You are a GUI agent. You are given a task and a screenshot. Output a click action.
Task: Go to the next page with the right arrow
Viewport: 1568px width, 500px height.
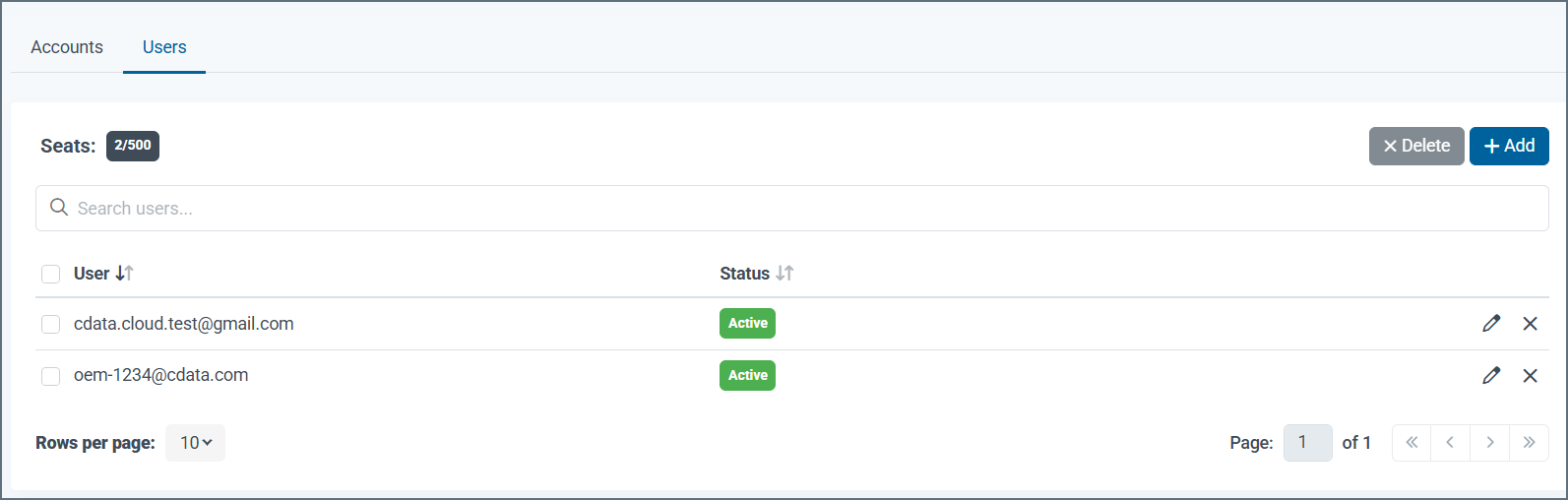(1490, 443)
